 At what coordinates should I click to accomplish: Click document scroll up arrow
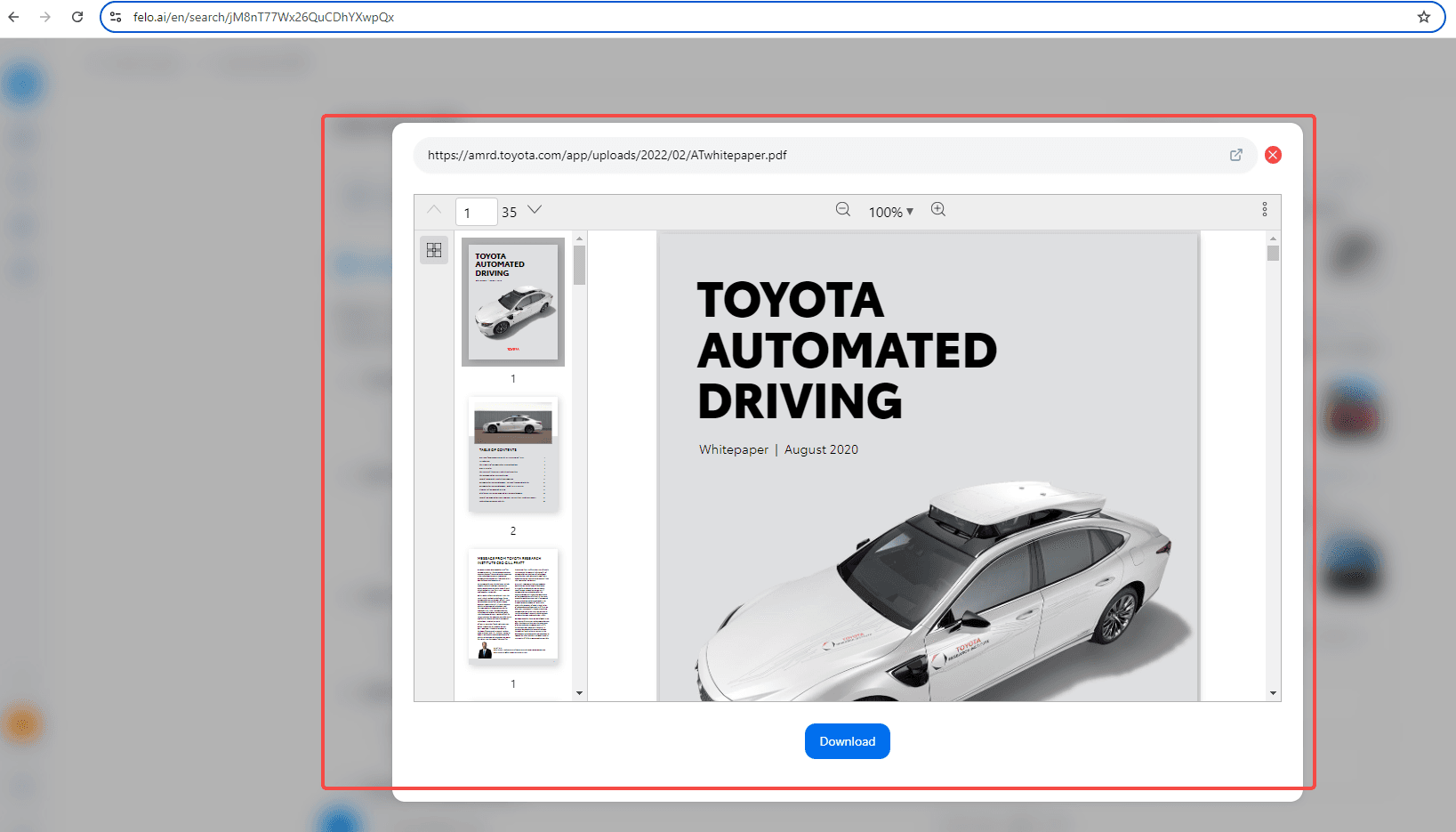click(1273, 238)
